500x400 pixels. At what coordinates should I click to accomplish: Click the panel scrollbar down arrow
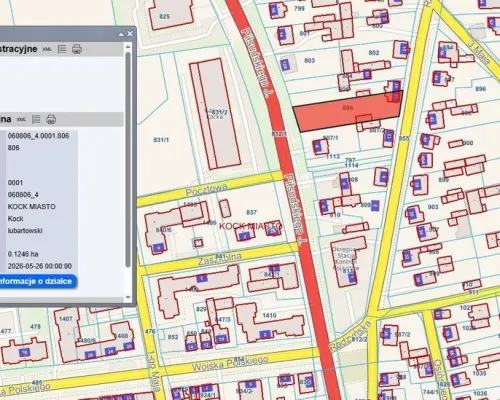click(x=128, y=297)
